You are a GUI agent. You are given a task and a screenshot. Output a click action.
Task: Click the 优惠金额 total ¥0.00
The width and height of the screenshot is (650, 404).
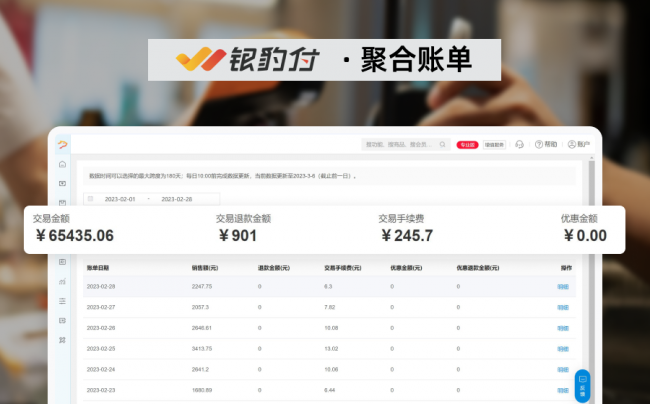pos(585,235)
